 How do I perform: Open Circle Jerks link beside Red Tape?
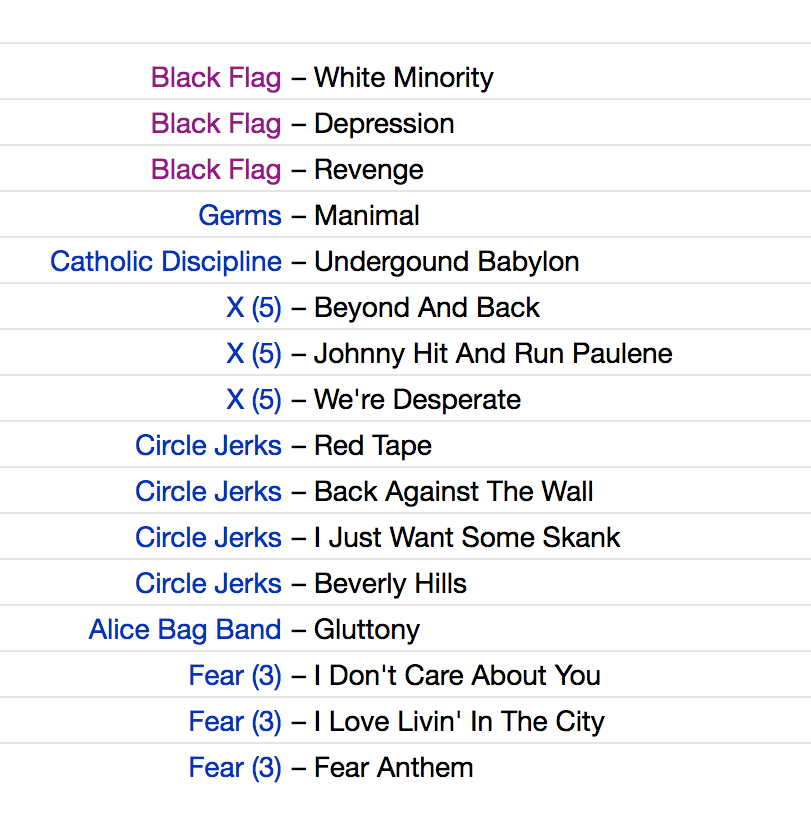pyautogui.click(x=209, y=446)
